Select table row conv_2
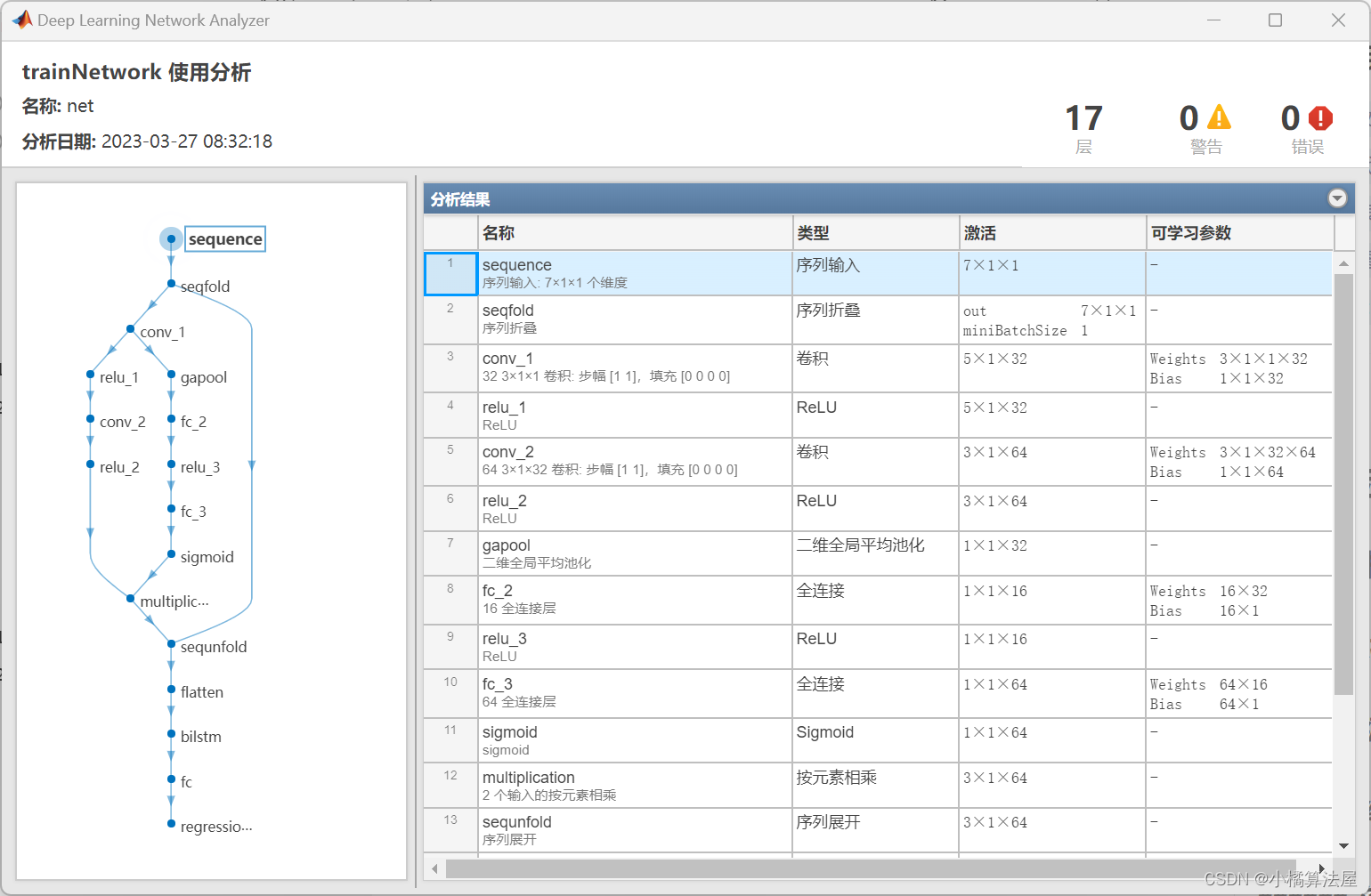The width and height of the screenshot is (1371, 896). pyautogui.click(x=878, y=462)
